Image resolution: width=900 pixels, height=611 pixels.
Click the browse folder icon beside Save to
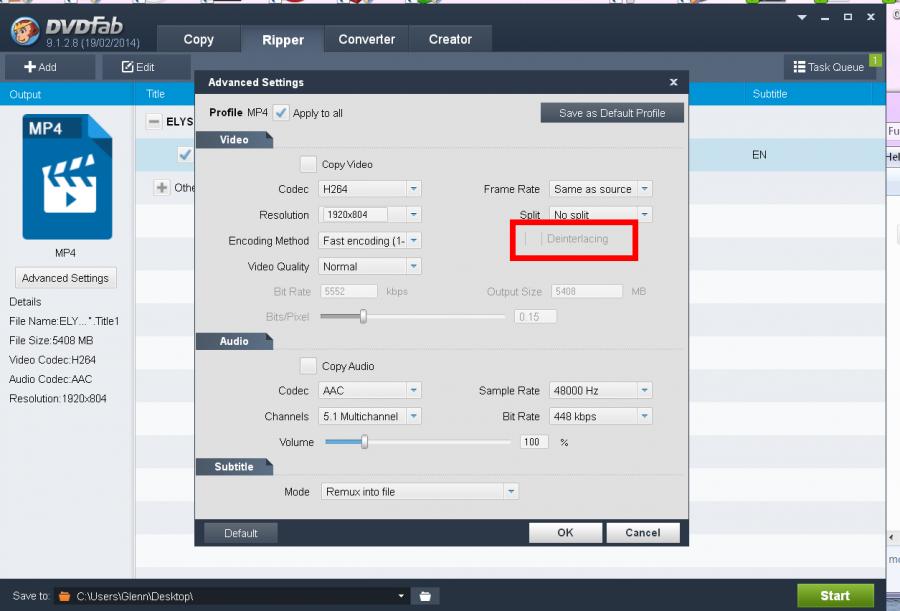425,596
